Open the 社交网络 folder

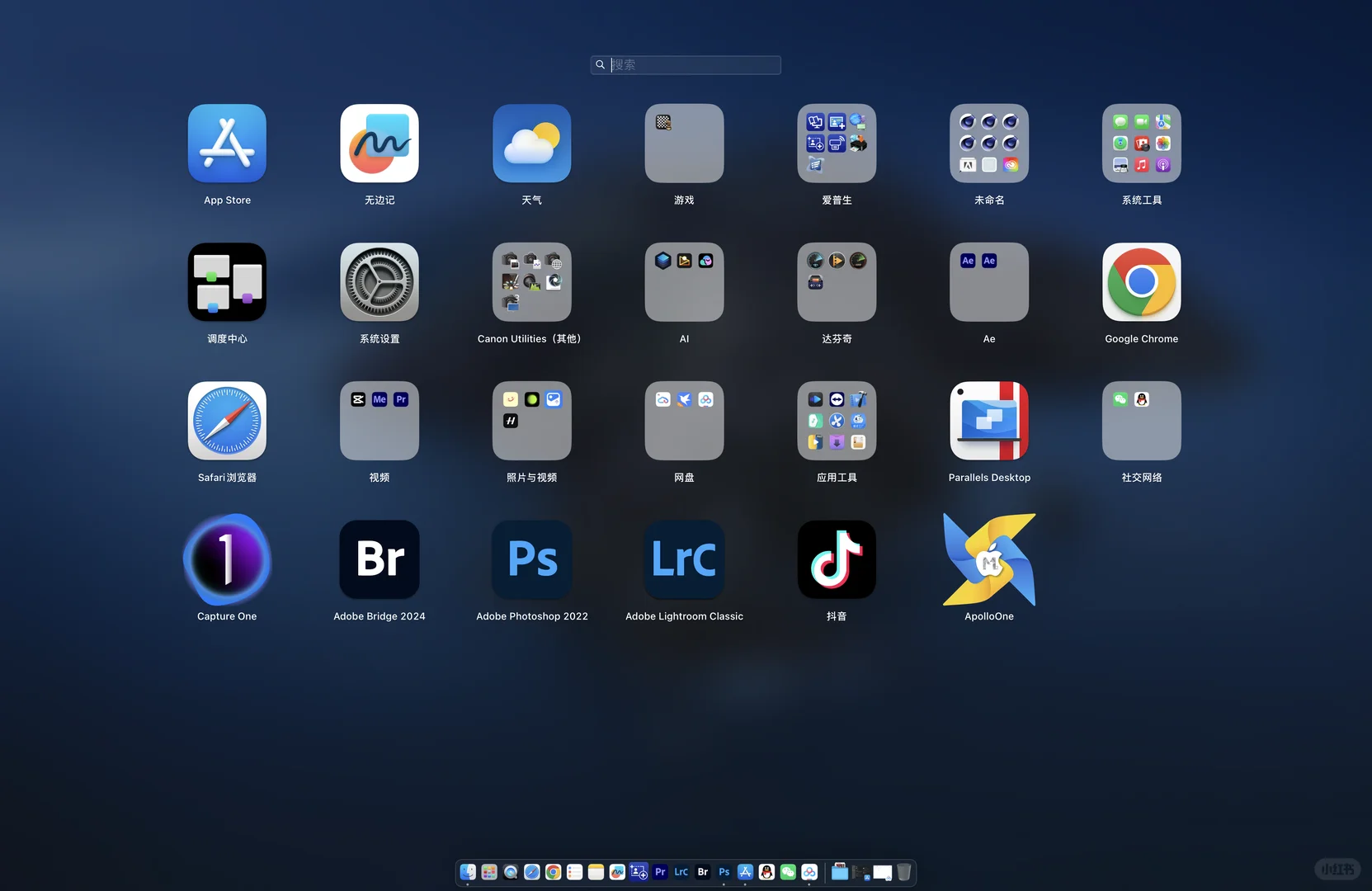click(x=1142, y=421)
